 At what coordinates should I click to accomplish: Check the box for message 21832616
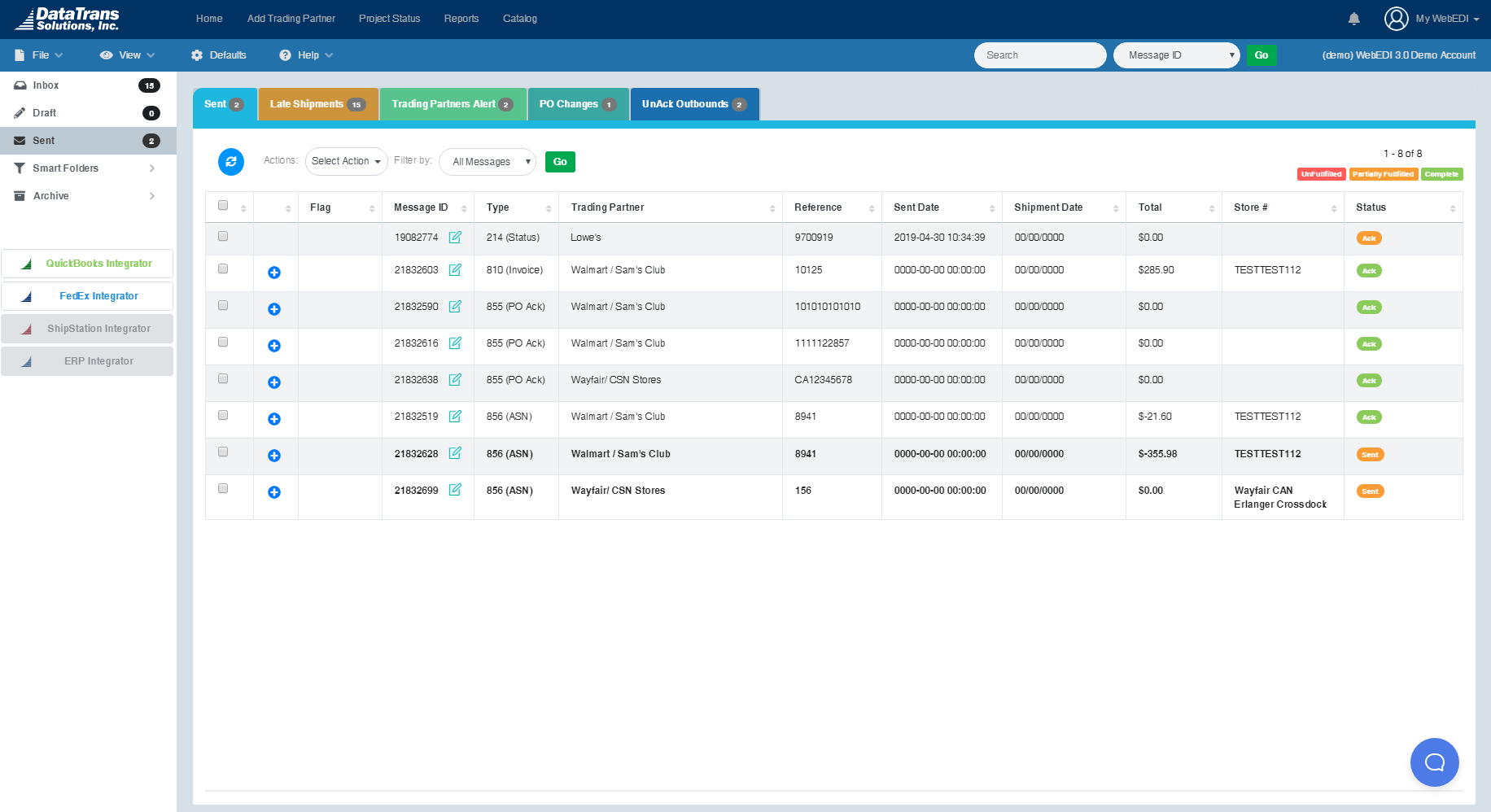tap(223, 342)
